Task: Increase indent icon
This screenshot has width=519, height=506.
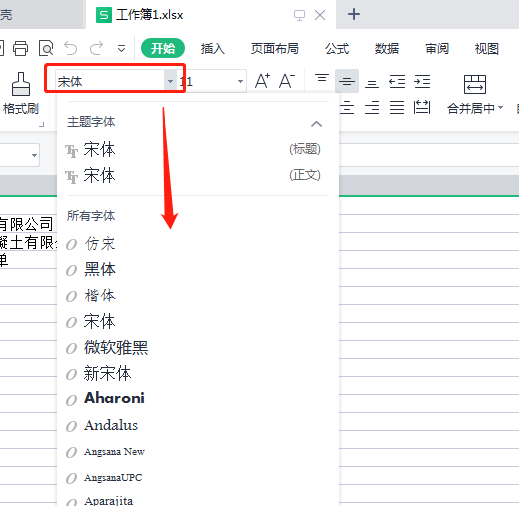Action: (422, 81)
